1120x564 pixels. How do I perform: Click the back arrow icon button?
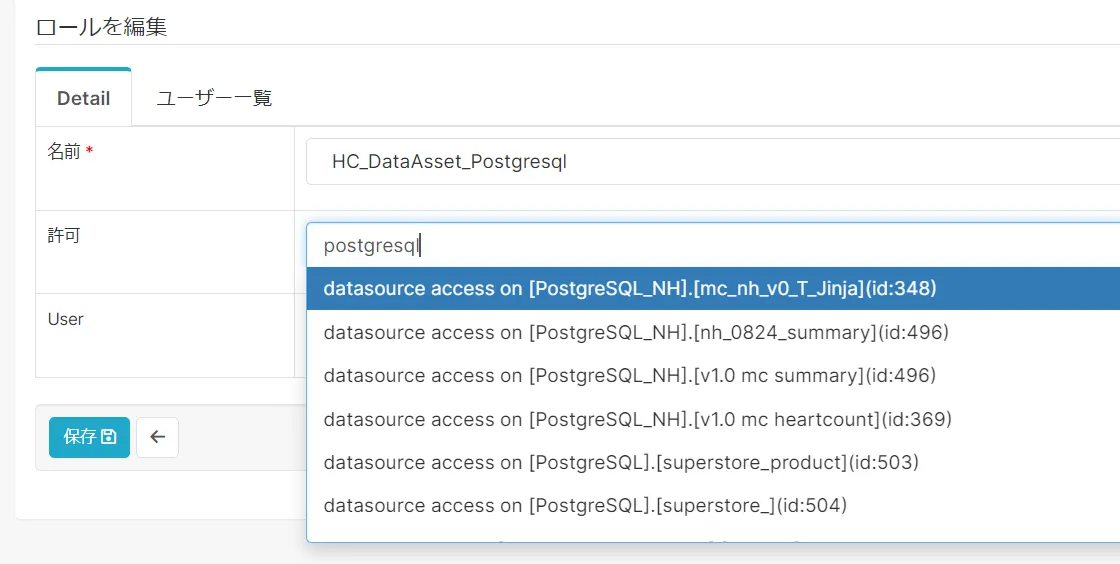click(157, 437)
